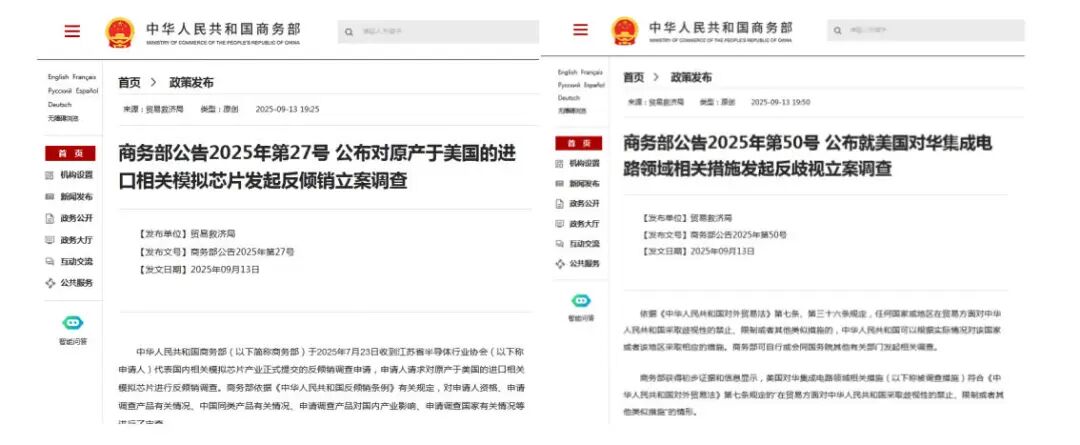The height and width of the screenshot is (445, 1080).
Task: Open the 智能问答 robot icon on the right page
Action: [580, 301]
